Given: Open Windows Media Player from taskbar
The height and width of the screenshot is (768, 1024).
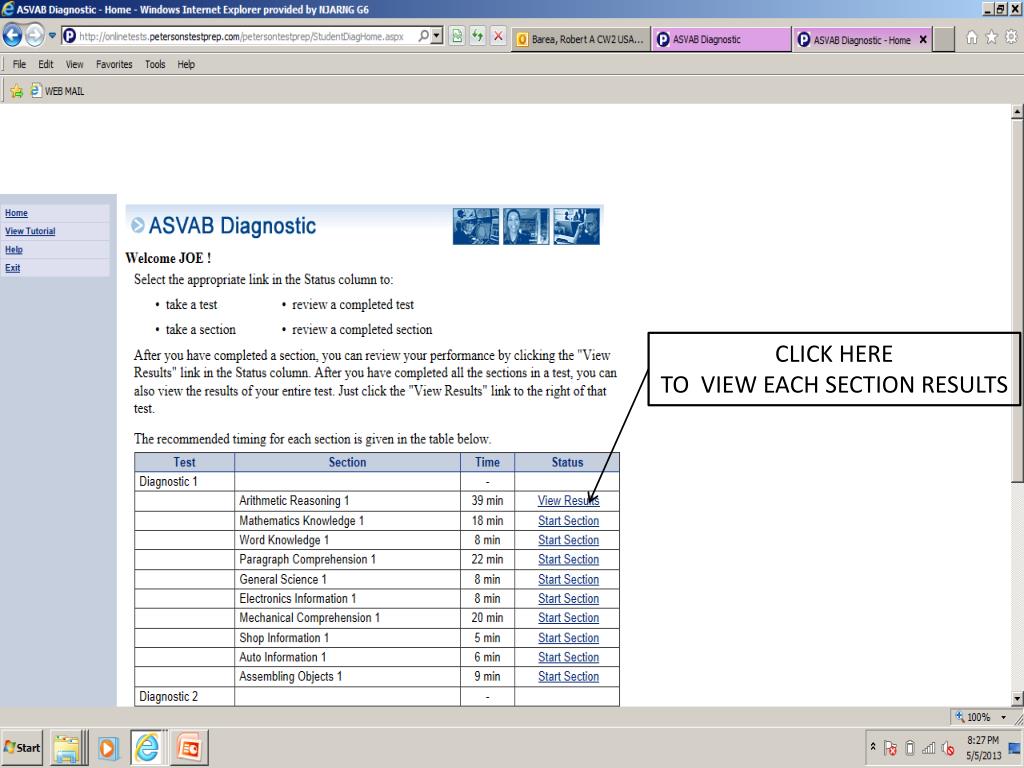Looking at the screenshot, I should point(108,748).
